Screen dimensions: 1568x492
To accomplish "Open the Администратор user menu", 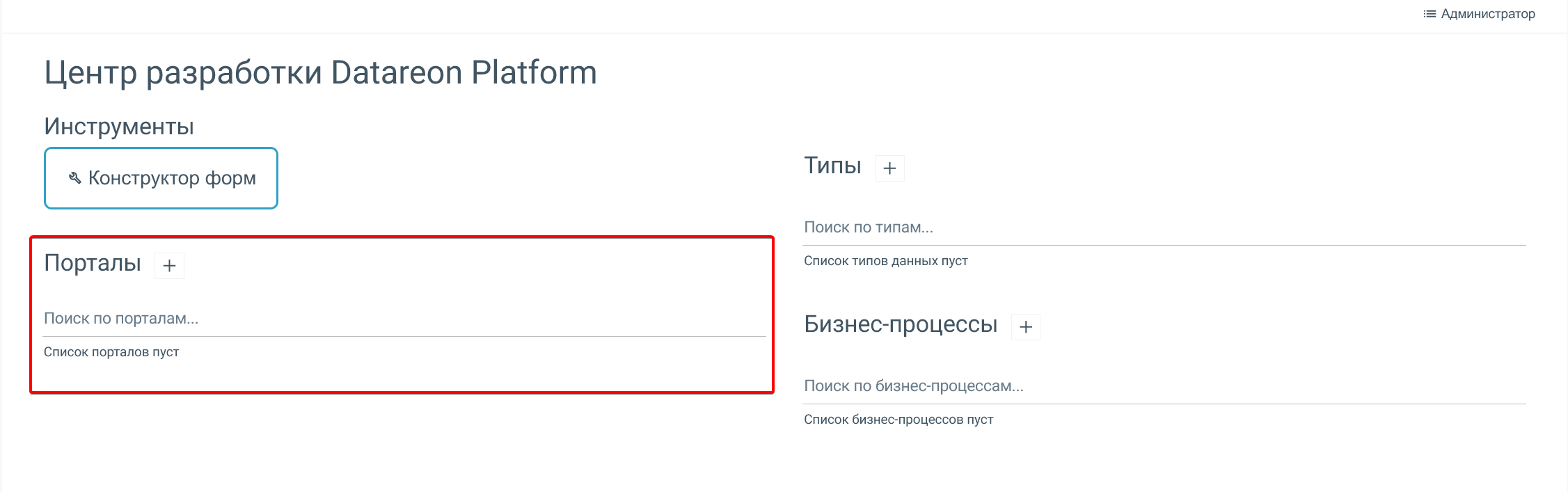I will tap(1487, 14).
